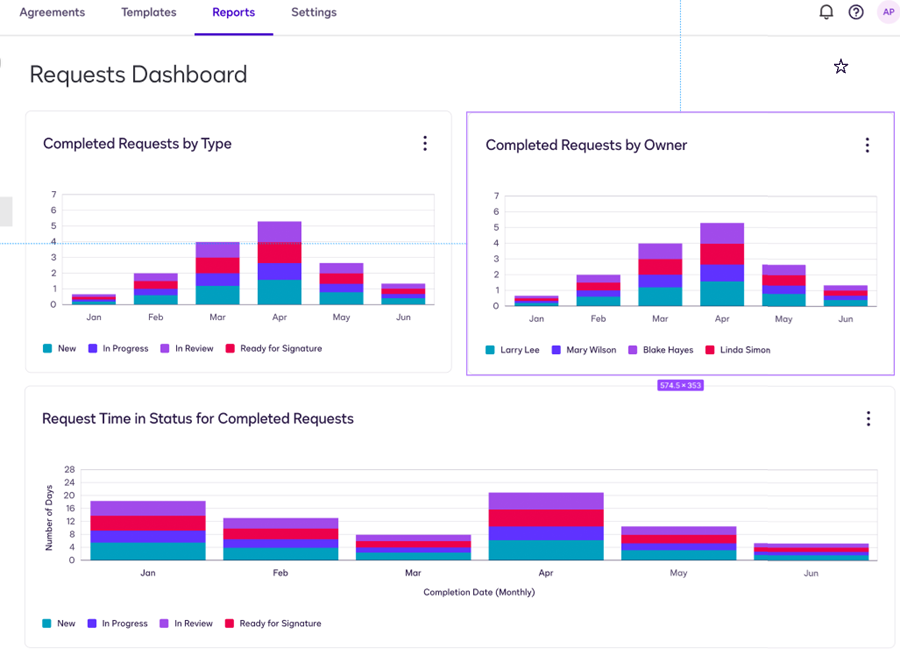Click the Completed Requests by Type title

point(137,143)
